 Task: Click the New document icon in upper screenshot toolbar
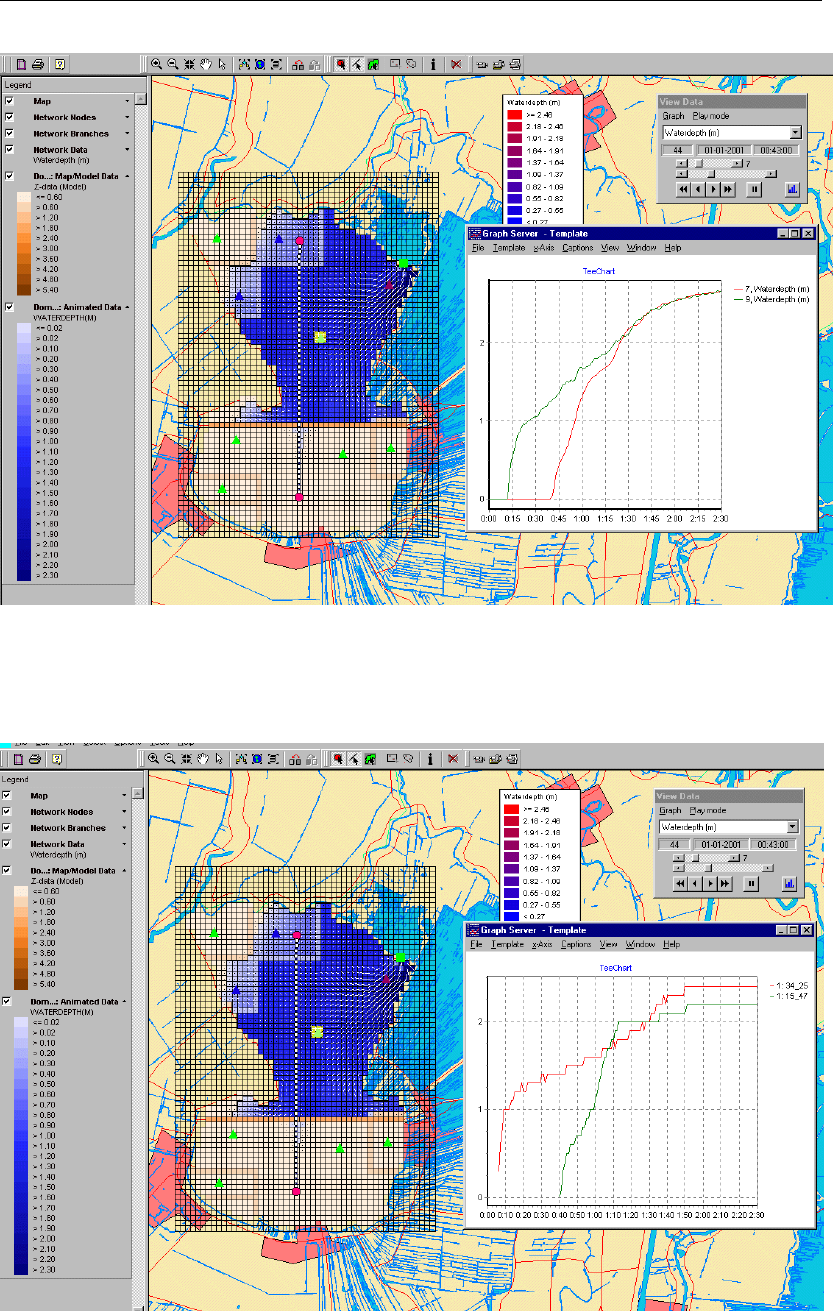22,62
